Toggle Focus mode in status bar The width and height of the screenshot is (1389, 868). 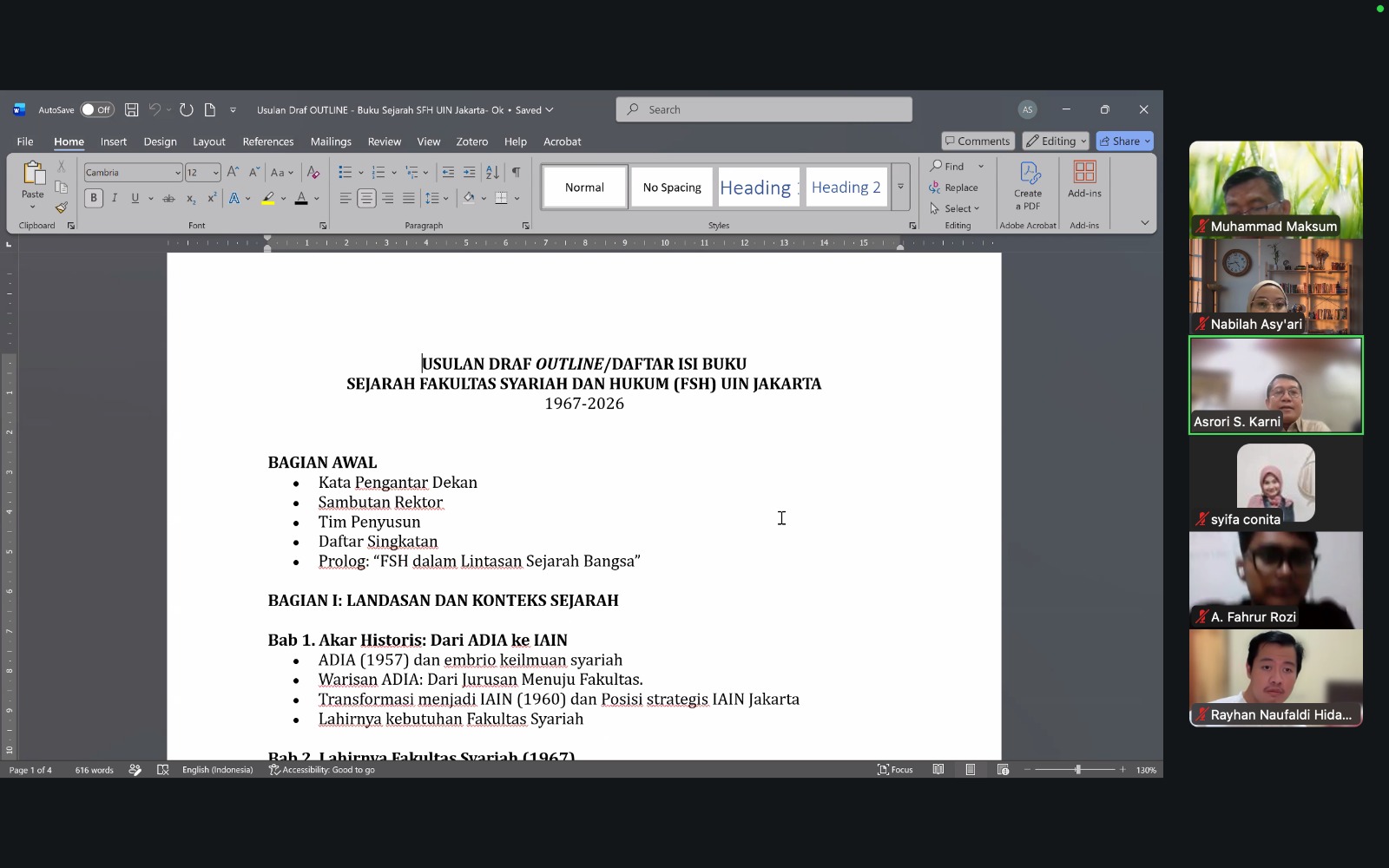(895, 770)
